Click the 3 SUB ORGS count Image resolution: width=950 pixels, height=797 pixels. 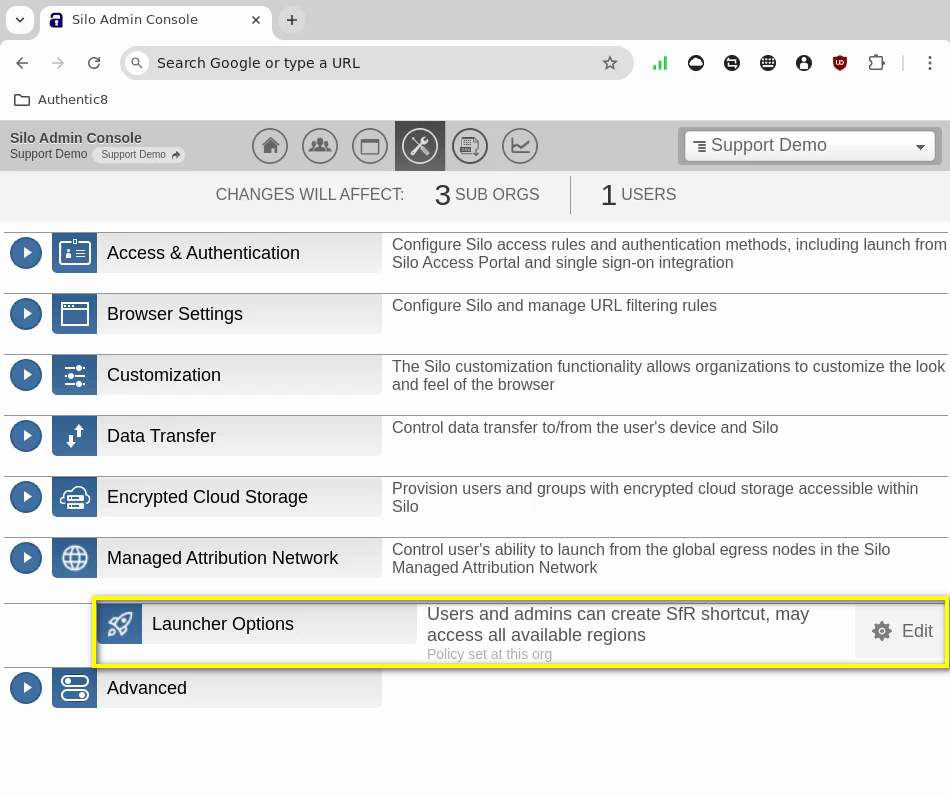point(487,195)
